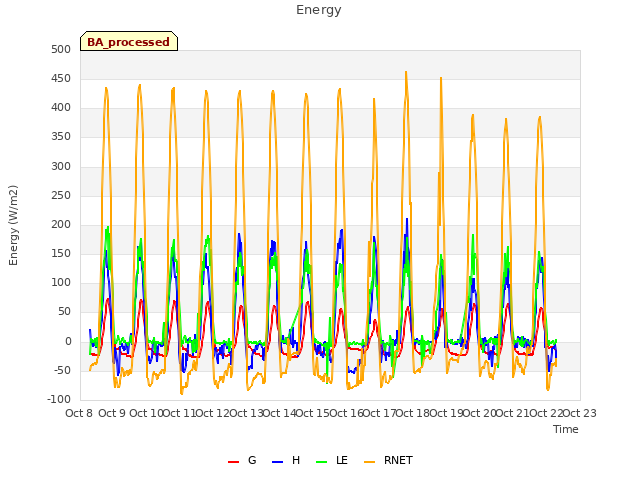The image size is (640, 480).
Task: Click the green LE legend color marker
Action: point(321,462)
